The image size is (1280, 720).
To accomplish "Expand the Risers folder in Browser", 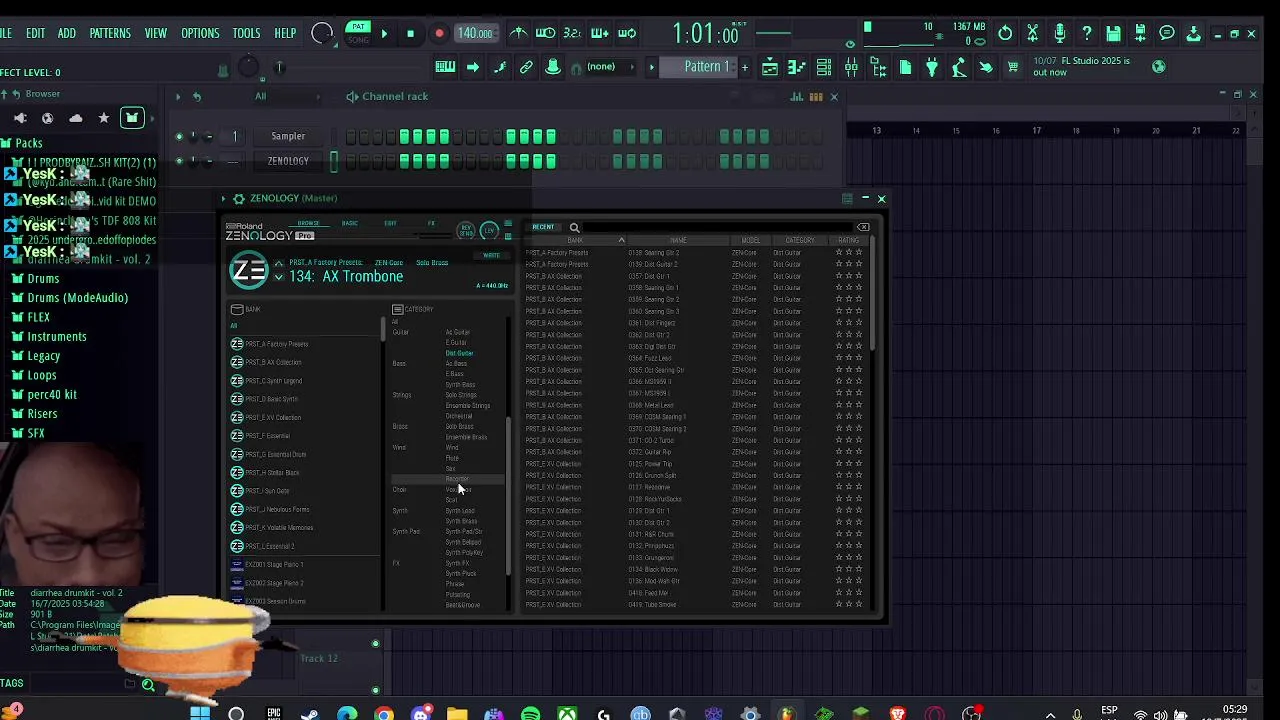I will pyautogui.click(x=42, y=414).
